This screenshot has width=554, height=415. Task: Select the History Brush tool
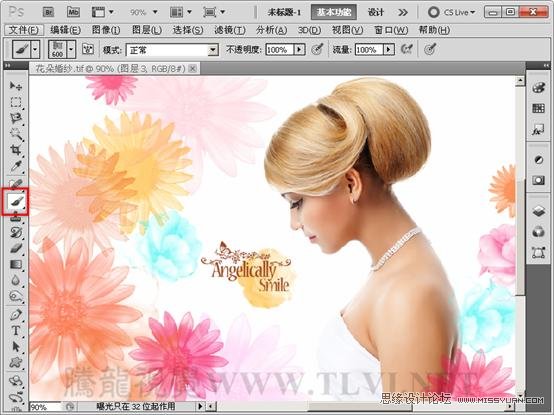point(16,232)
